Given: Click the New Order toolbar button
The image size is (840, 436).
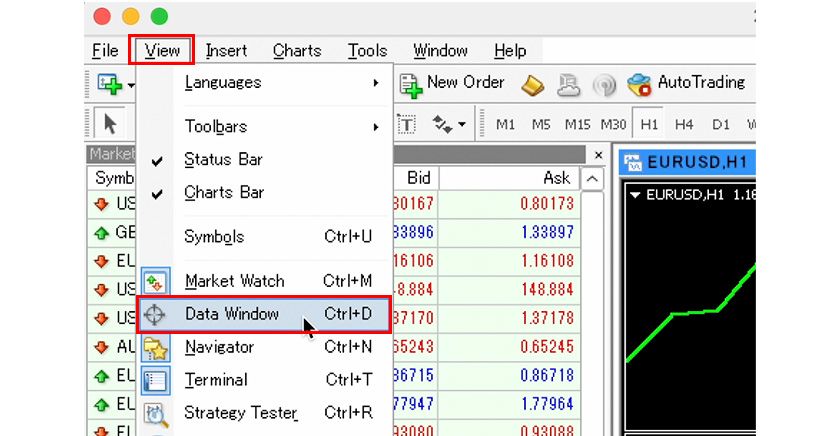Looking at the screenshot, I should pyautogui.click(x=453, y=83).
